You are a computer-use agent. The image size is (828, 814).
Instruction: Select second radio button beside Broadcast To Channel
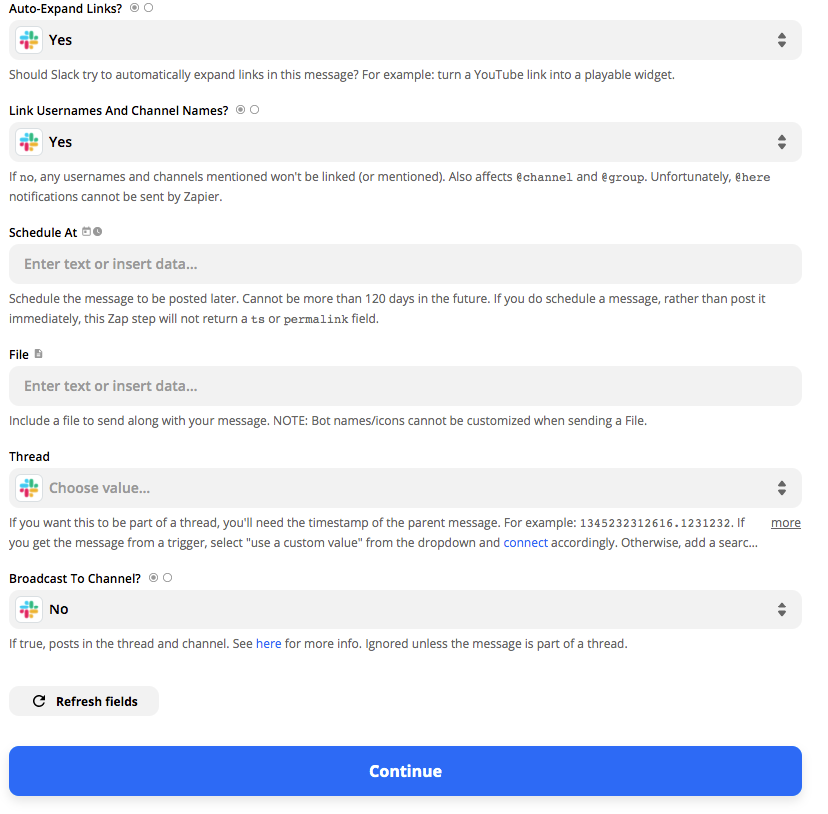coord(167,578)
